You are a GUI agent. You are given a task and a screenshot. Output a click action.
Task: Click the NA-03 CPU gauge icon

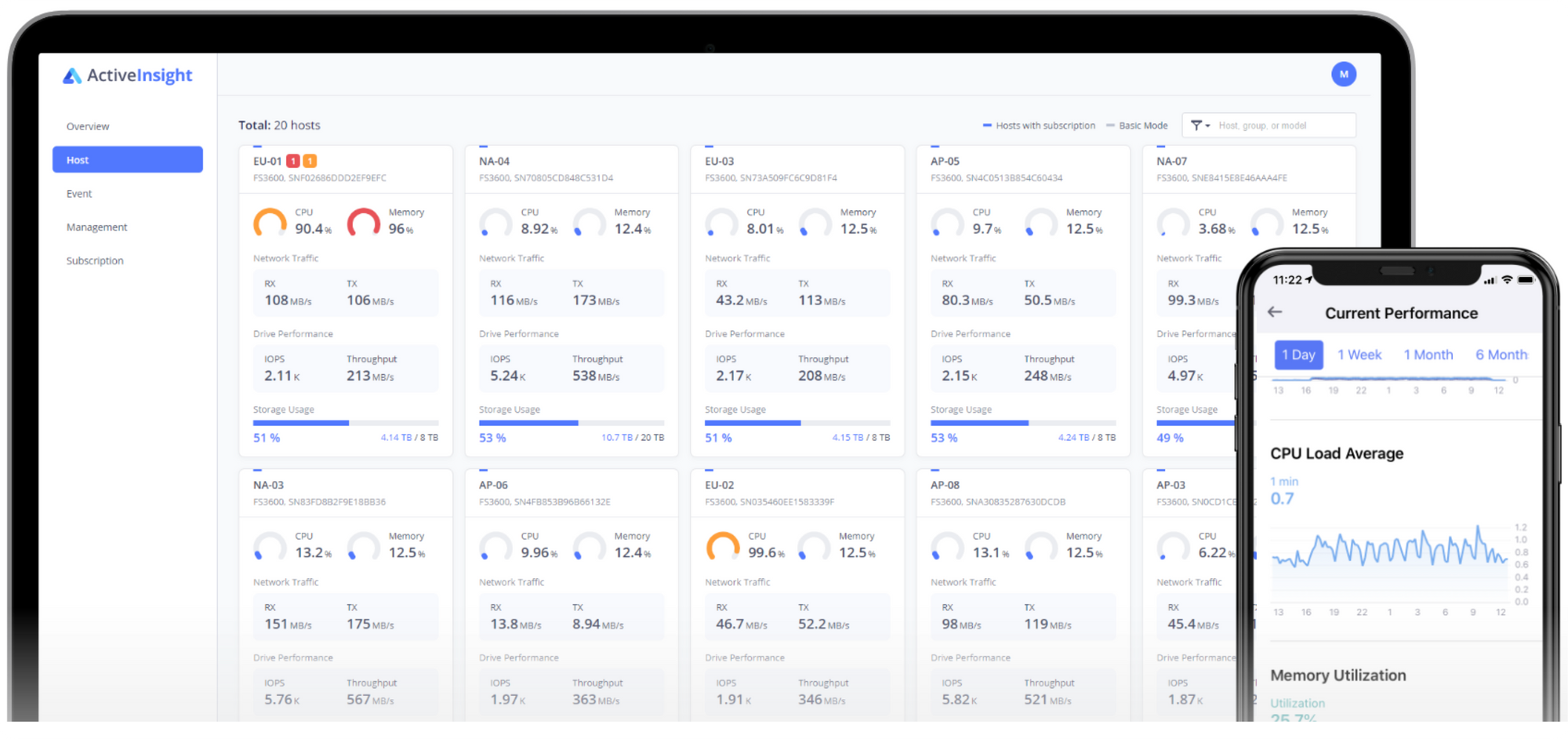(x=270, y=547)
